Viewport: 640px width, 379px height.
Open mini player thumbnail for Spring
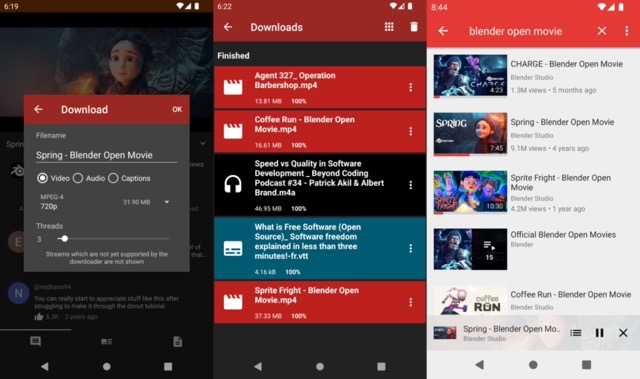pos(445,333)
